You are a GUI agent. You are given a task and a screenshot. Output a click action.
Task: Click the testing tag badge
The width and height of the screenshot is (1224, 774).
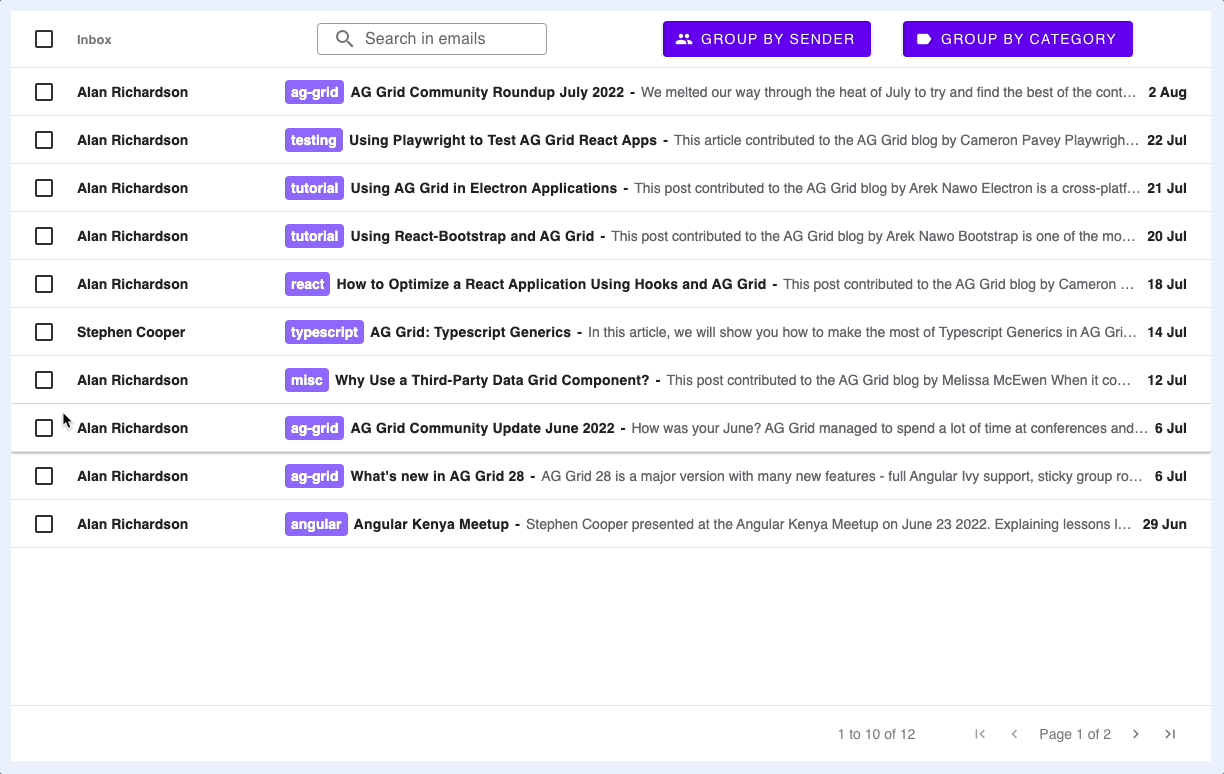click(313, 140)
